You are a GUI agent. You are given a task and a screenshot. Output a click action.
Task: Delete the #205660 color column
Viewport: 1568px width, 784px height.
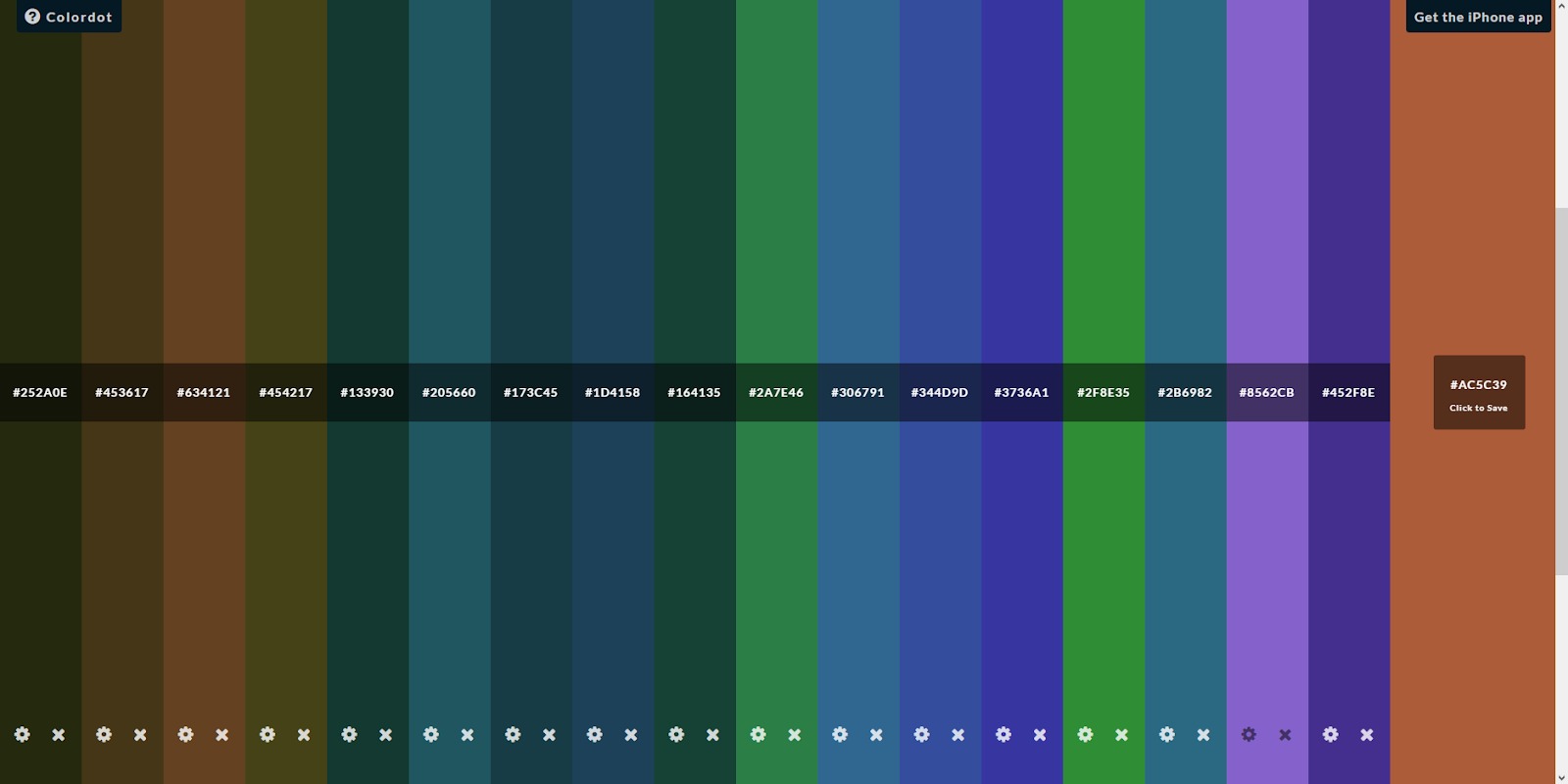tap(467, 734)
